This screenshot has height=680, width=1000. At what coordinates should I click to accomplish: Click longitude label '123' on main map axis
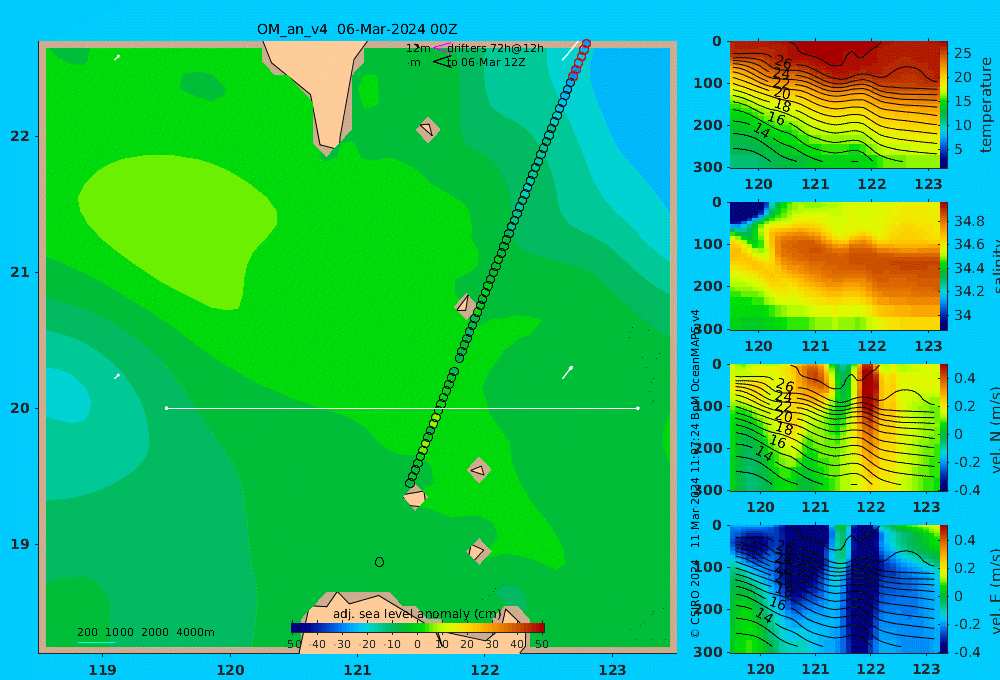613,670
